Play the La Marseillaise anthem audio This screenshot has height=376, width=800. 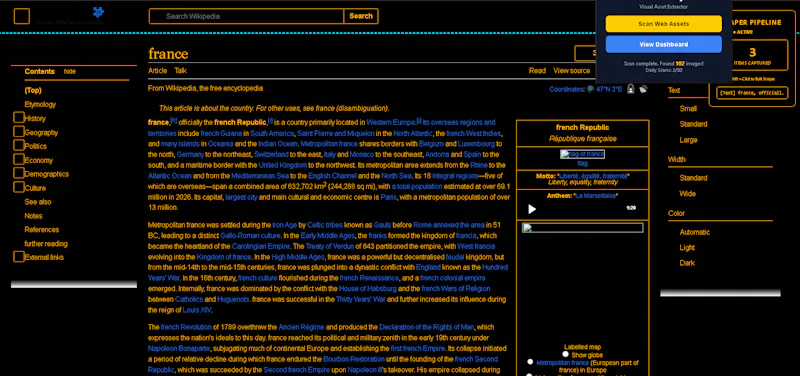(532, 209)
